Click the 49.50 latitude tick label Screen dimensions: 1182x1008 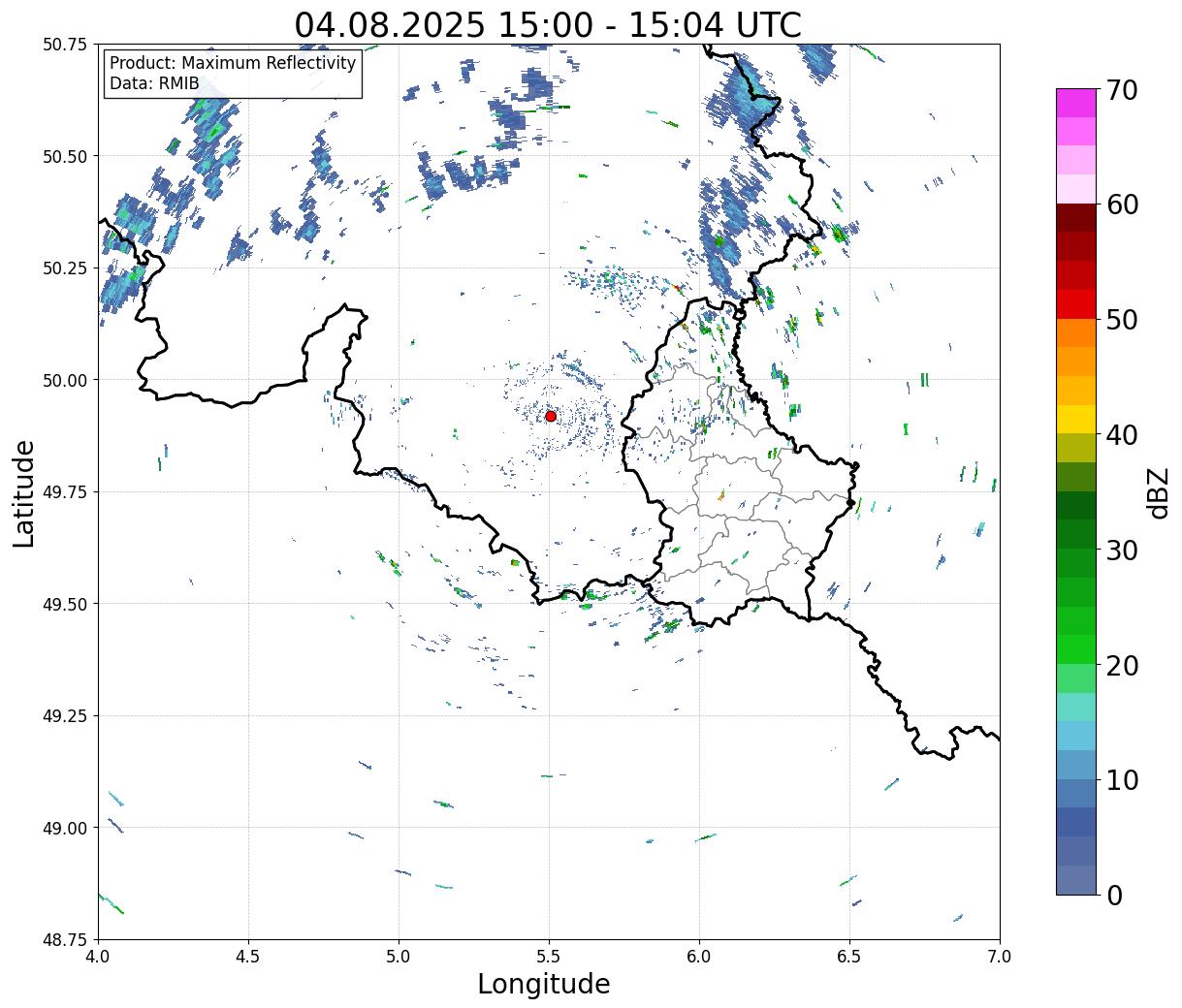[65, 604]
